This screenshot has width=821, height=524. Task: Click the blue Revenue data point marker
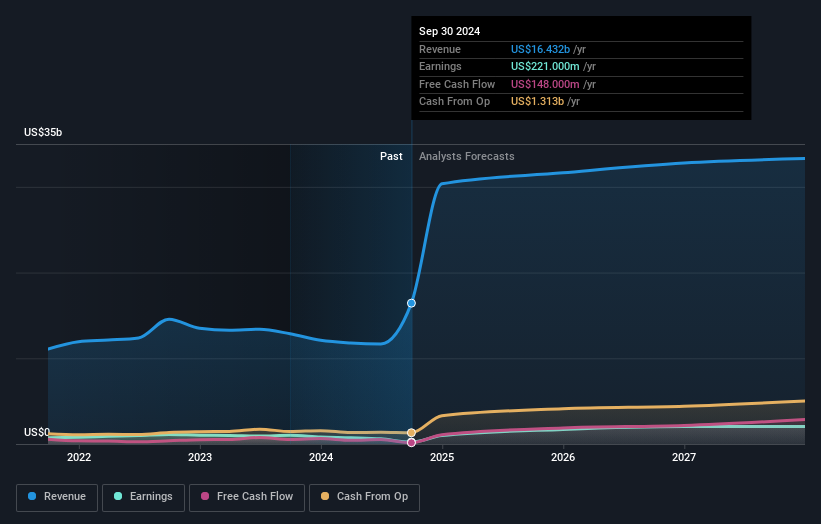coord(412,303)
